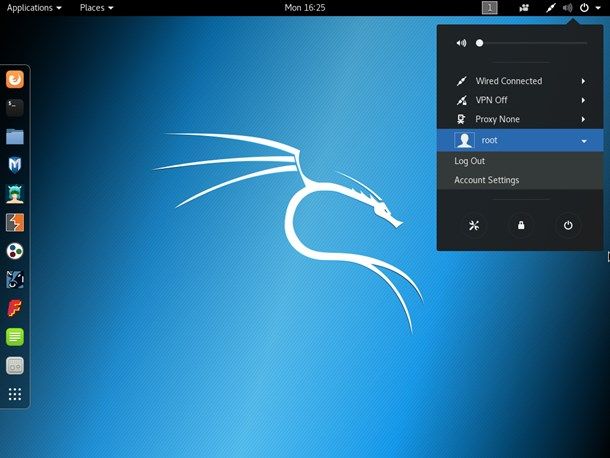Click the power icon in top bar
This screenshot has height=458, width=610.
584,7
